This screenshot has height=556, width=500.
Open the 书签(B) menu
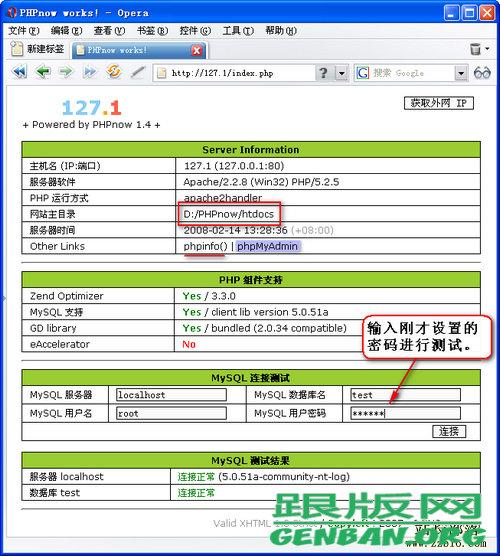[152, 31]
